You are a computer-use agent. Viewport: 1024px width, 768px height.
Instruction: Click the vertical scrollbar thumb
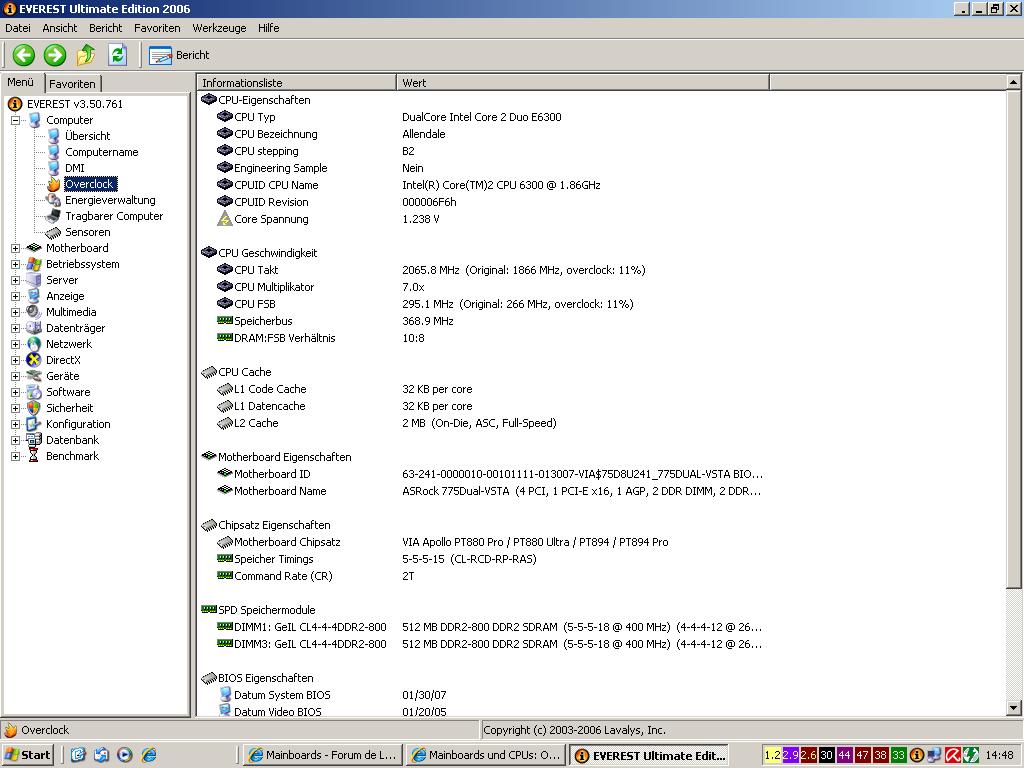click(1013, 338)
